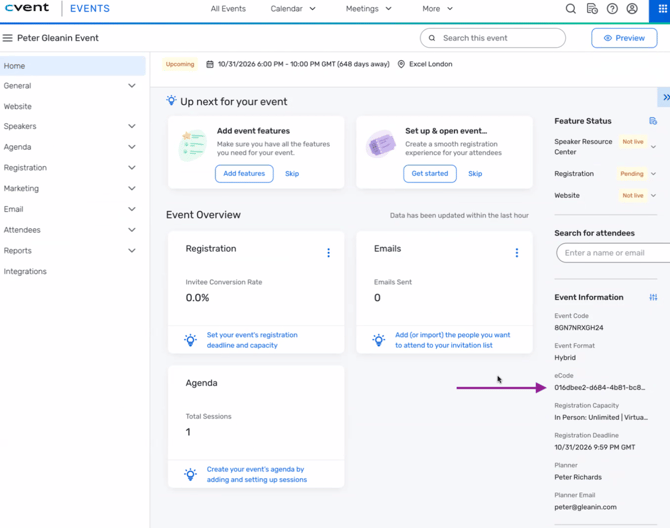
Task: Toggle the hamburger menu beside event name
Action: [8, 38]
